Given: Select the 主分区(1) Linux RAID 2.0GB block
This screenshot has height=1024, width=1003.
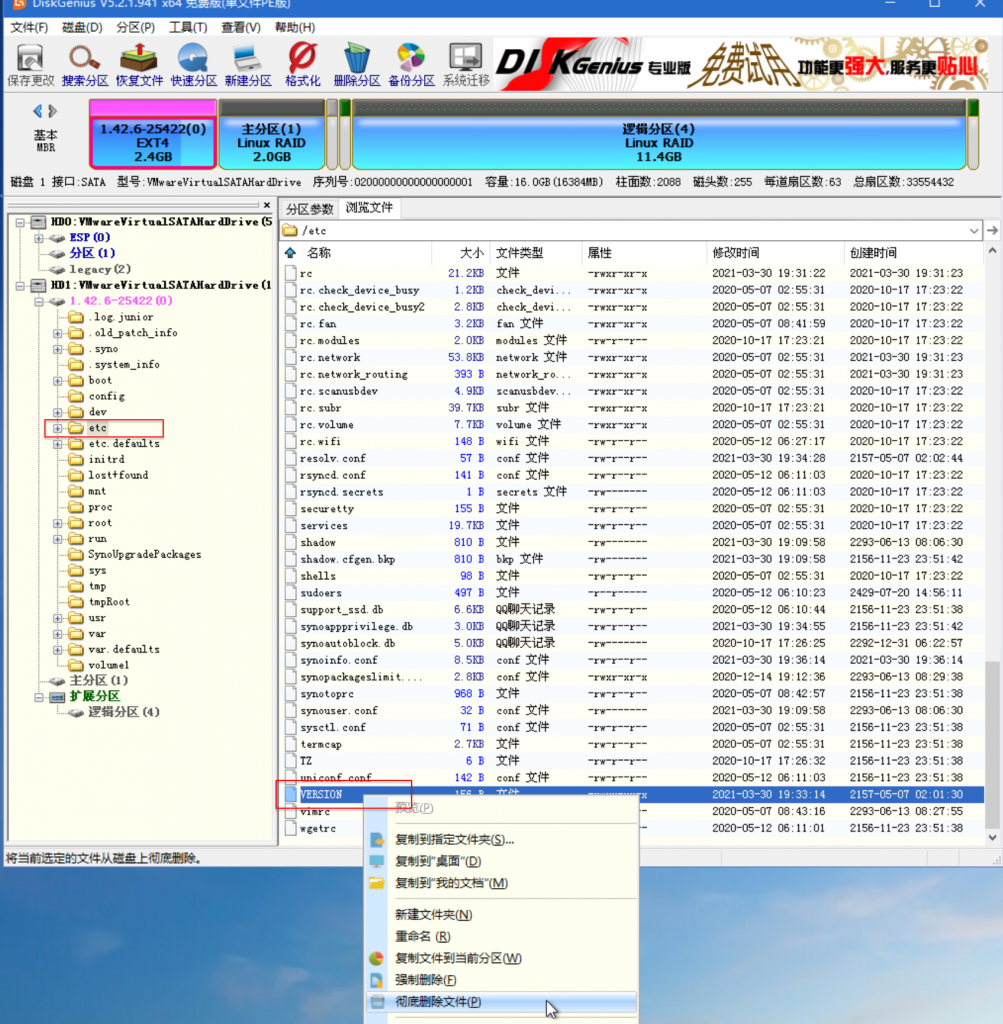Looking at the screenshot, I should point(272,134).
